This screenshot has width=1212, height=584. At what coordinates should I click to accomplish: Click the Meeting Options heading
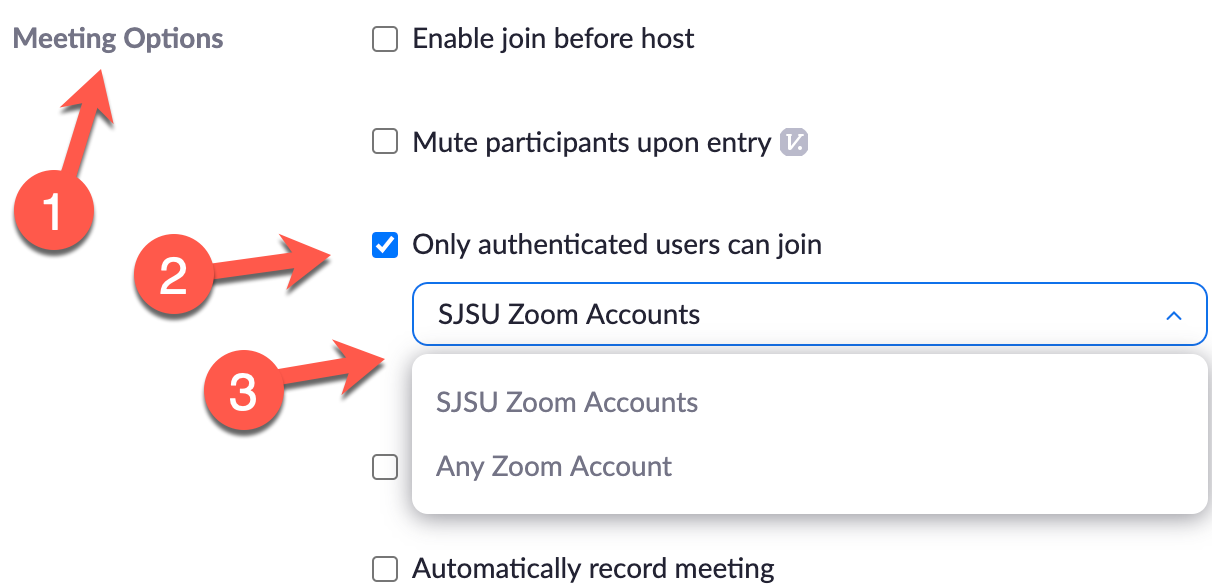tap(116, 38)
